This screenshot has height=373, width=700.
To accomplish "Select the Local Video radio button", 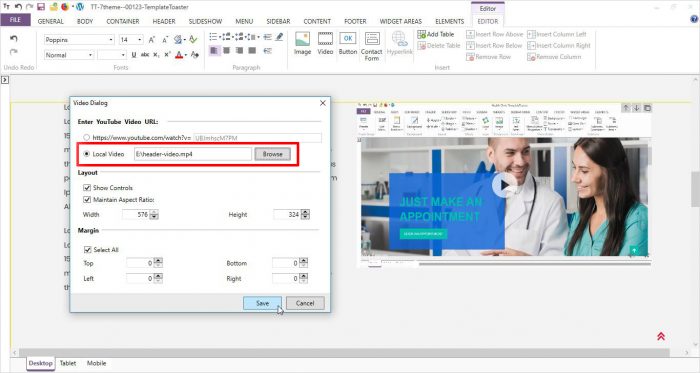I will (x=87, y=154).
